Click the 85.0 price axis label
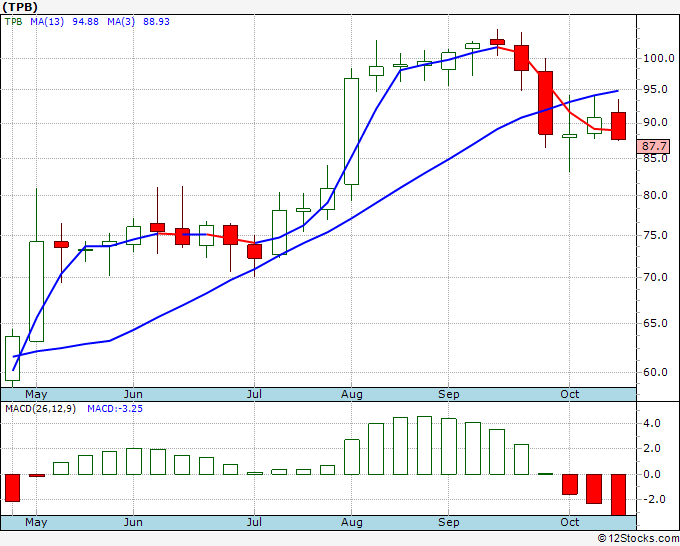Viewport: 680px width, 546px height. [x=655, y=158]
